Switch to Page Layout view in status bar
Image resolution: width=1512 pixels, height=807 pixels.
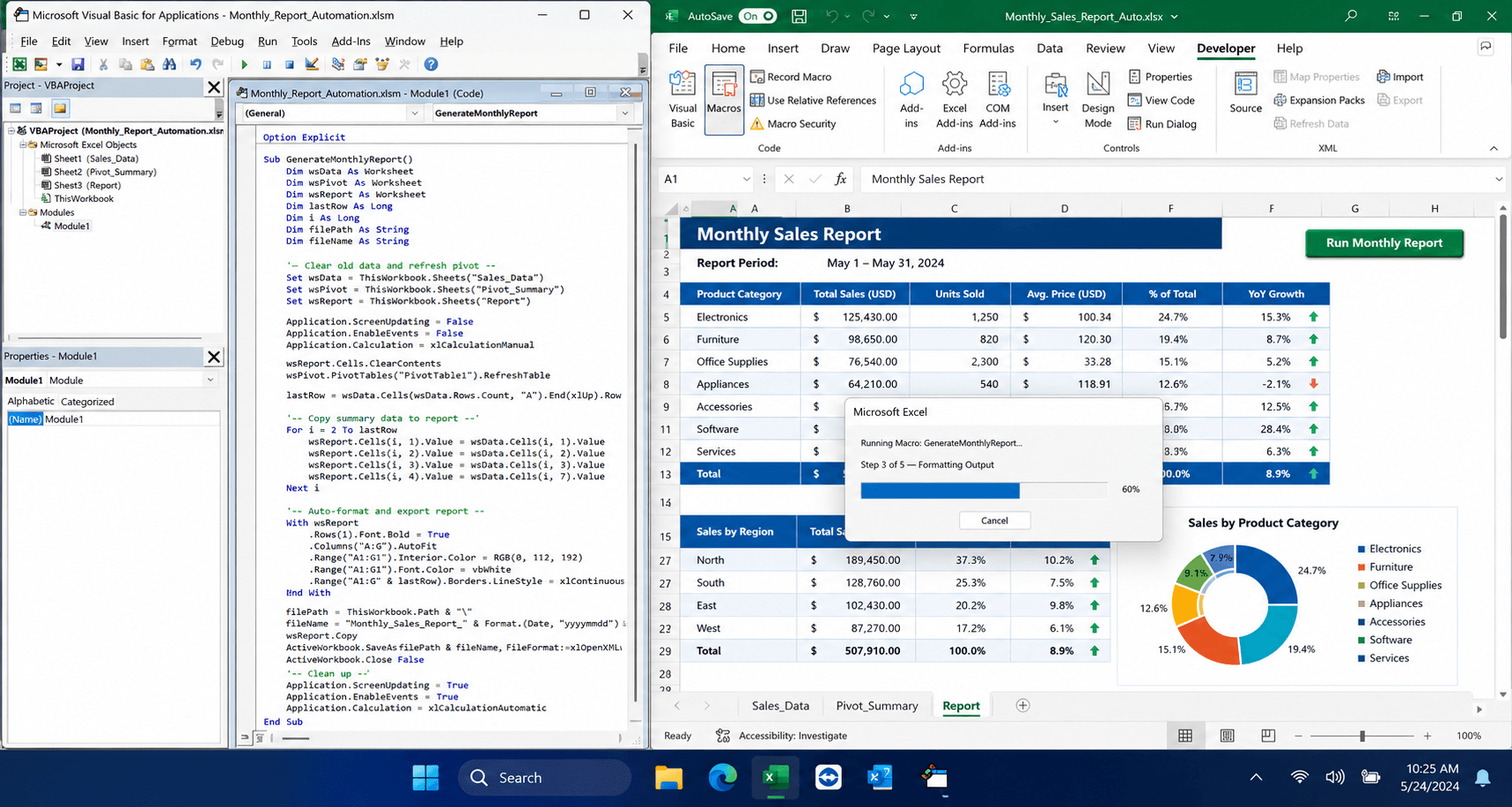1227,736
